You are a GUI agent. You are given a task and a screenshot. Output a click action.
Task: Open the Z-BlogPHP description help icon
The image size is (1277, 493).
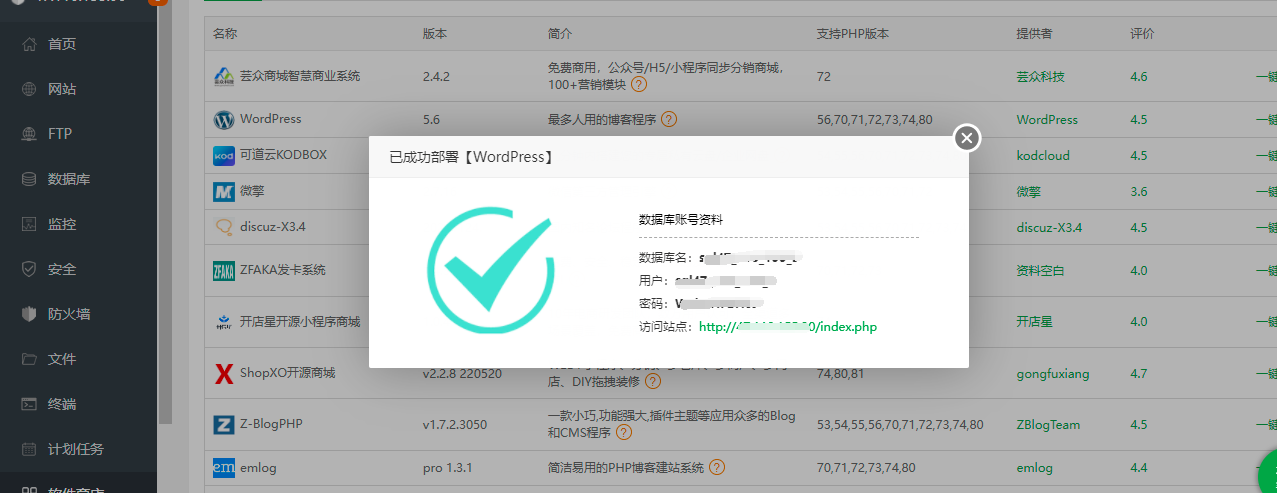point(623,433)
